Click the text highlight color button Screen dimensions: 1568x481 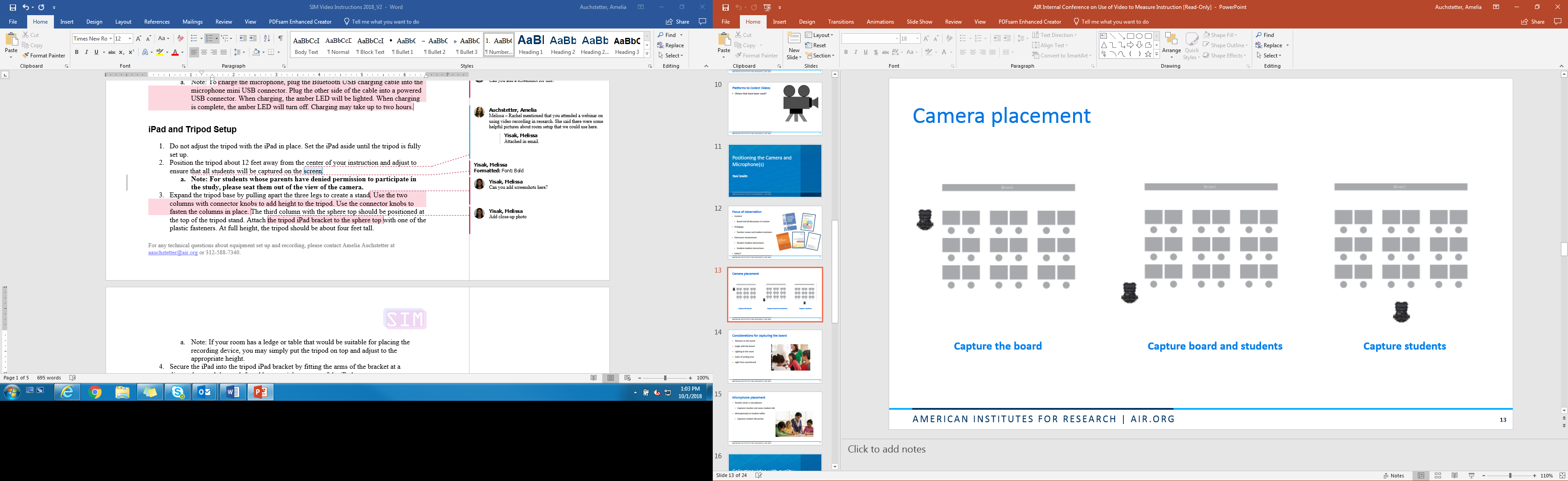[x=159, y=53]
